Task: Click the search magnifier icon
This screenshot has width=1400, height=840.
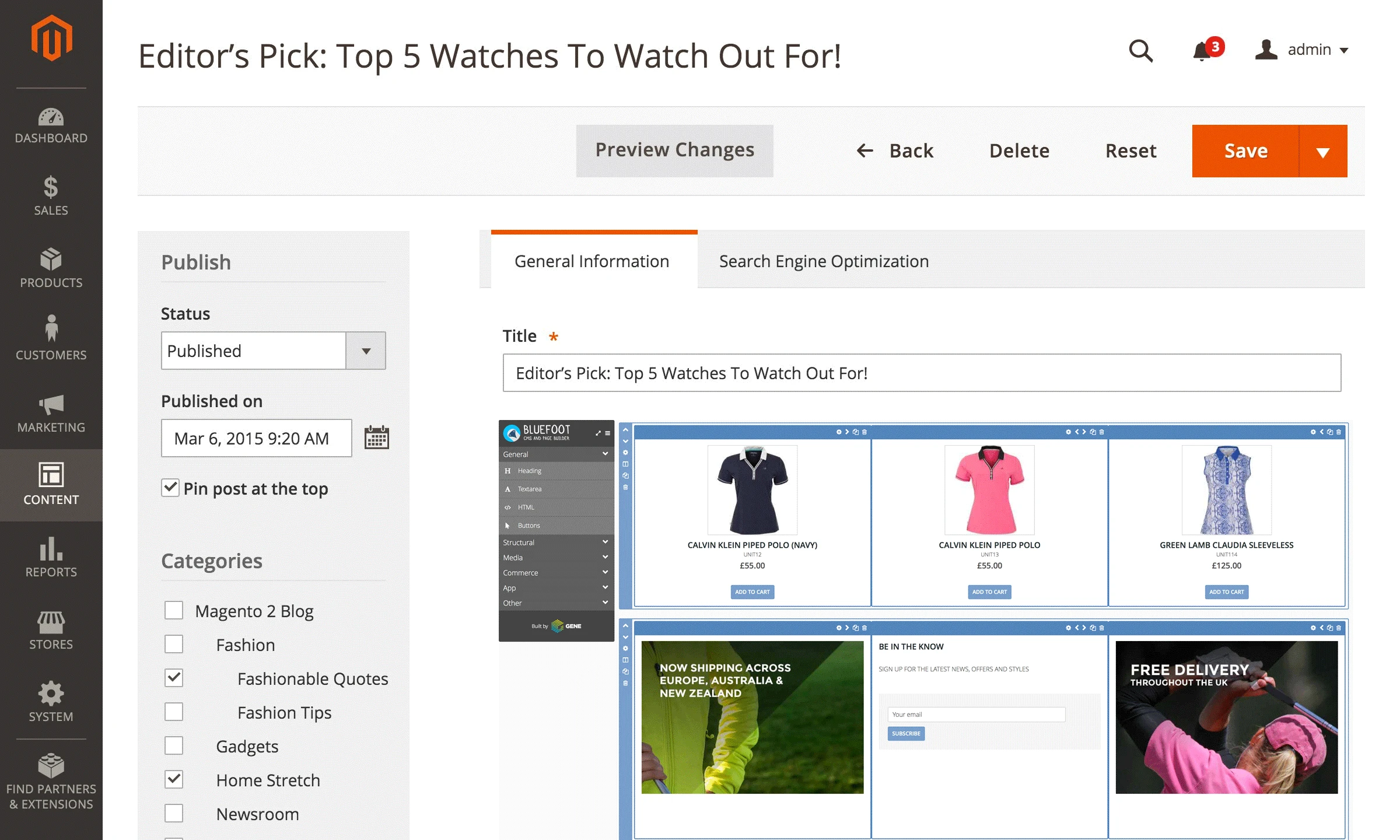Action: pyautogui.click(x=1140, y=51)
